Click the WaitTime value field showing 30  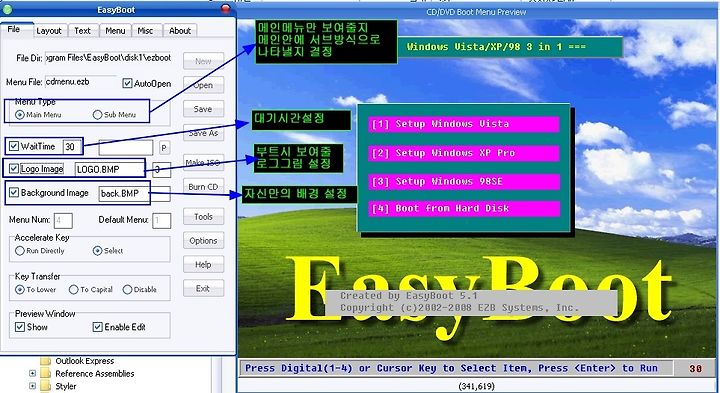pos(72,146)
